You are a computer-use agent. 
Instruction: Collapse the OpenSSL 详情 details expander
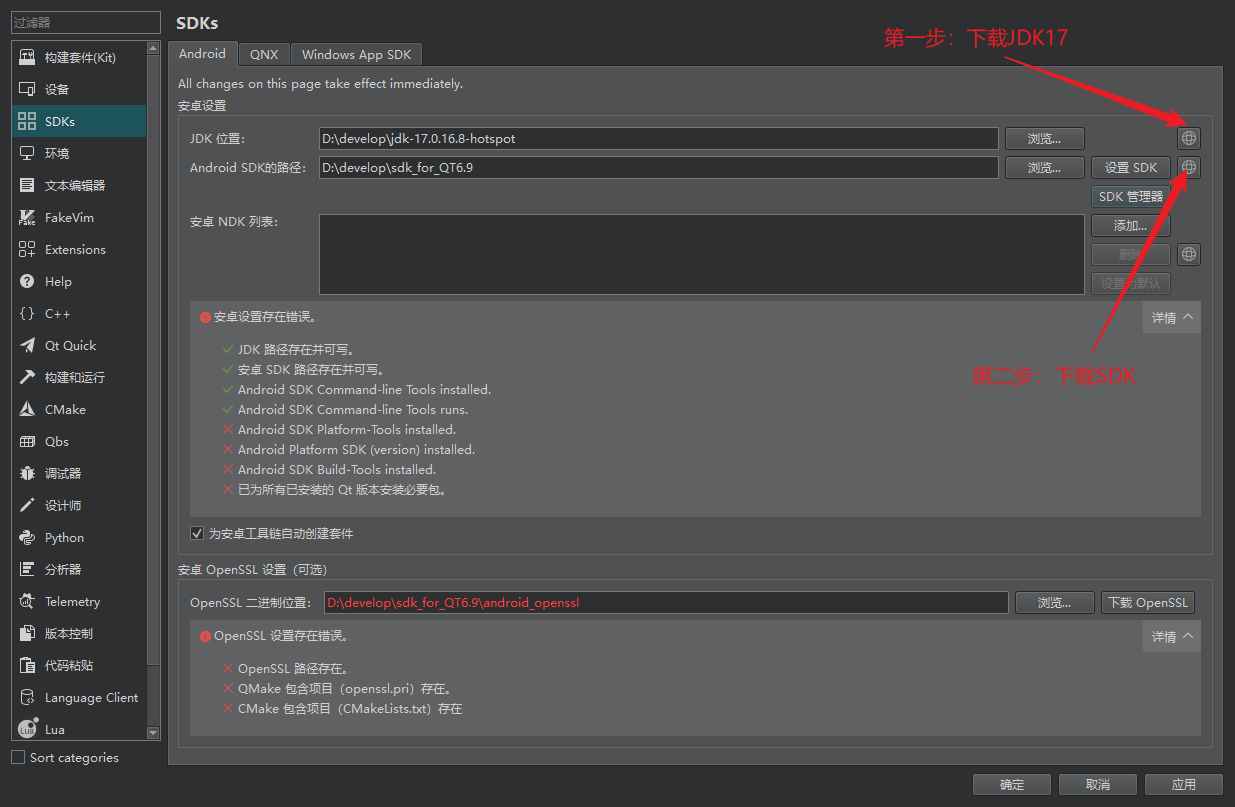click(1172, 636)
